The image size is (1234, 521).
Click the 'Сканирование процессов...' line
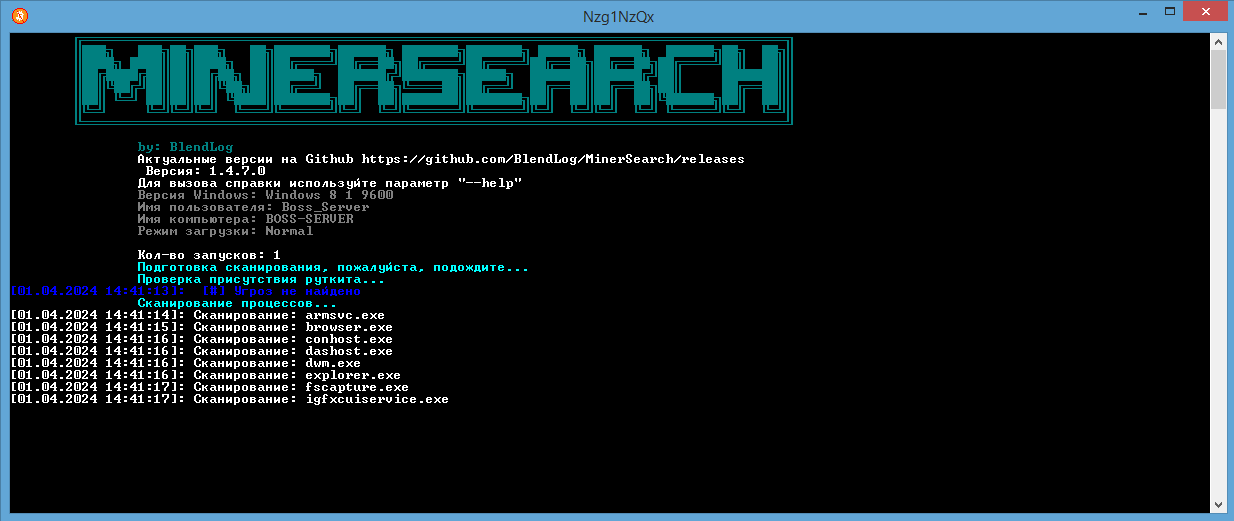pos(237,303)
